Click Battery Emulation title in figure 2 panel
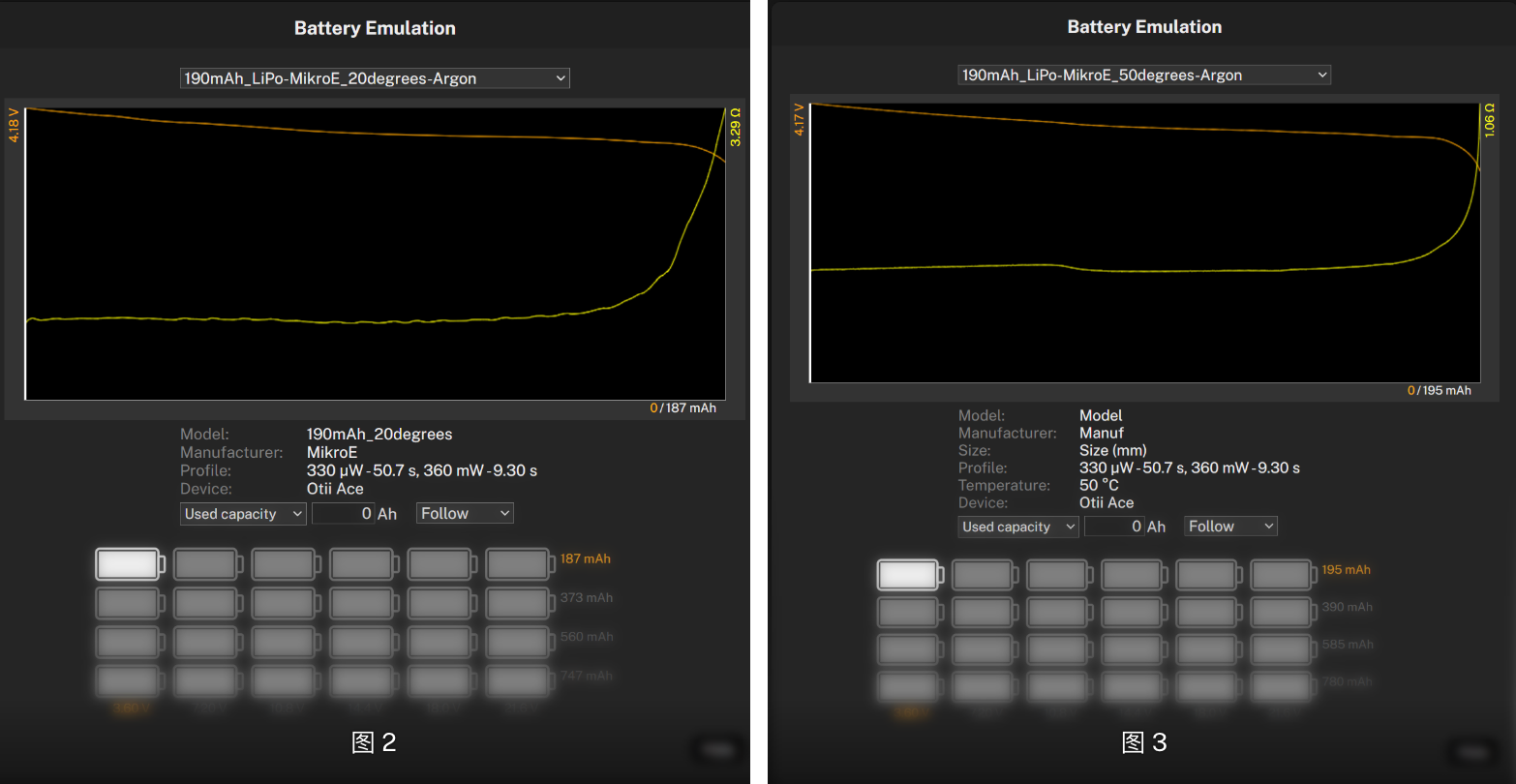Screen dimensions: 1516x784 375,28
